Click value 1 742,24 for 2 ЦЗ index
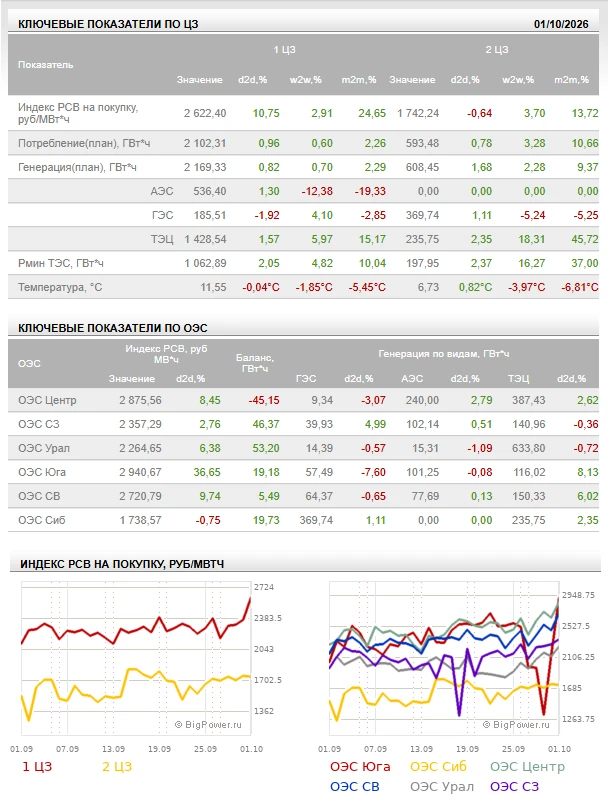612x811 pixels. point(418,113)
